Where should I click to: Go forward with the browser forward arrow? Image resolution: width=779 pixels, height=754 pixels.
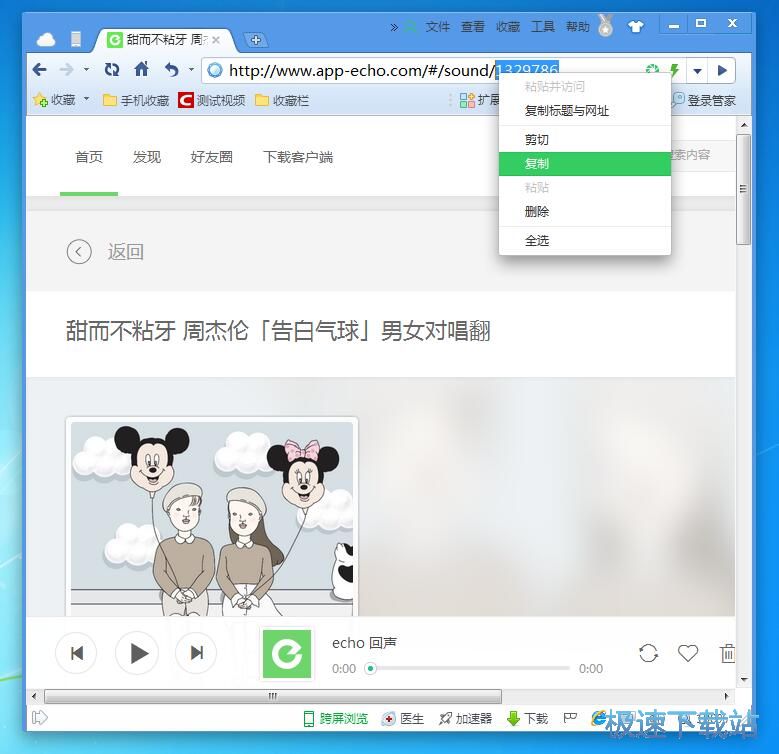coord(66,70)
